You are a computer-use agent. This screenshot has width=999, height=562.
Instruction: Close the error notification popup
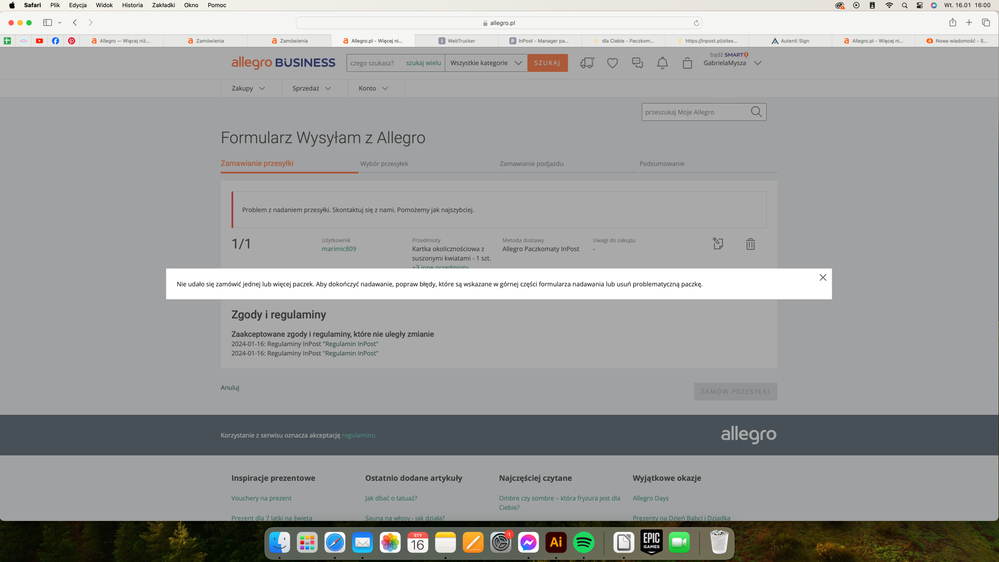tap(823, 277)
